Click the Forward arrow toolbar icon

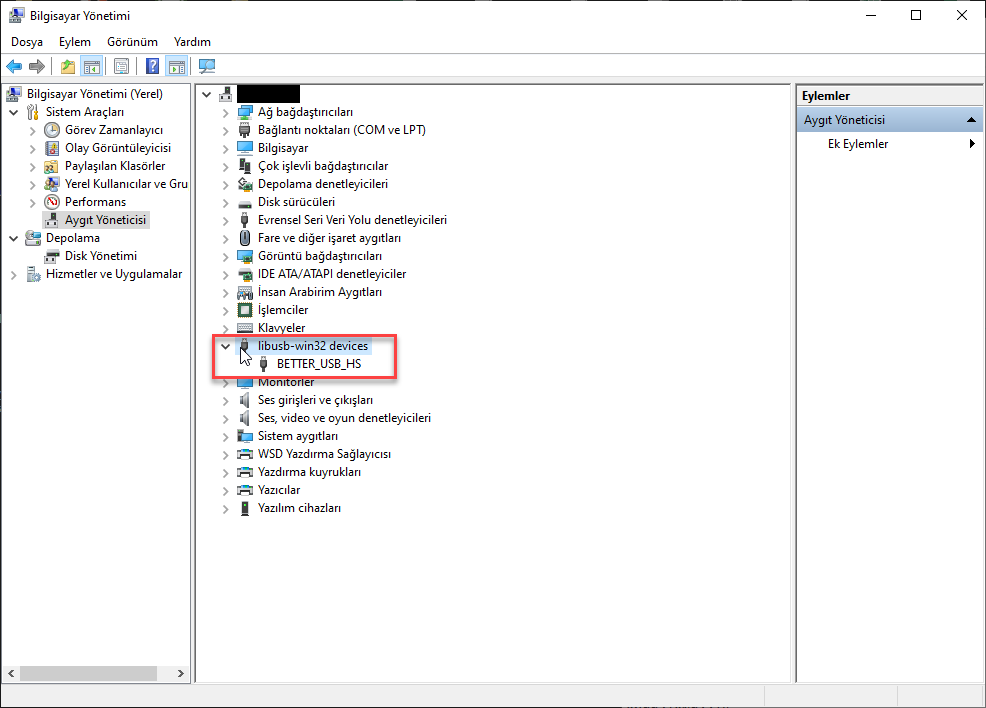[37, 66]
